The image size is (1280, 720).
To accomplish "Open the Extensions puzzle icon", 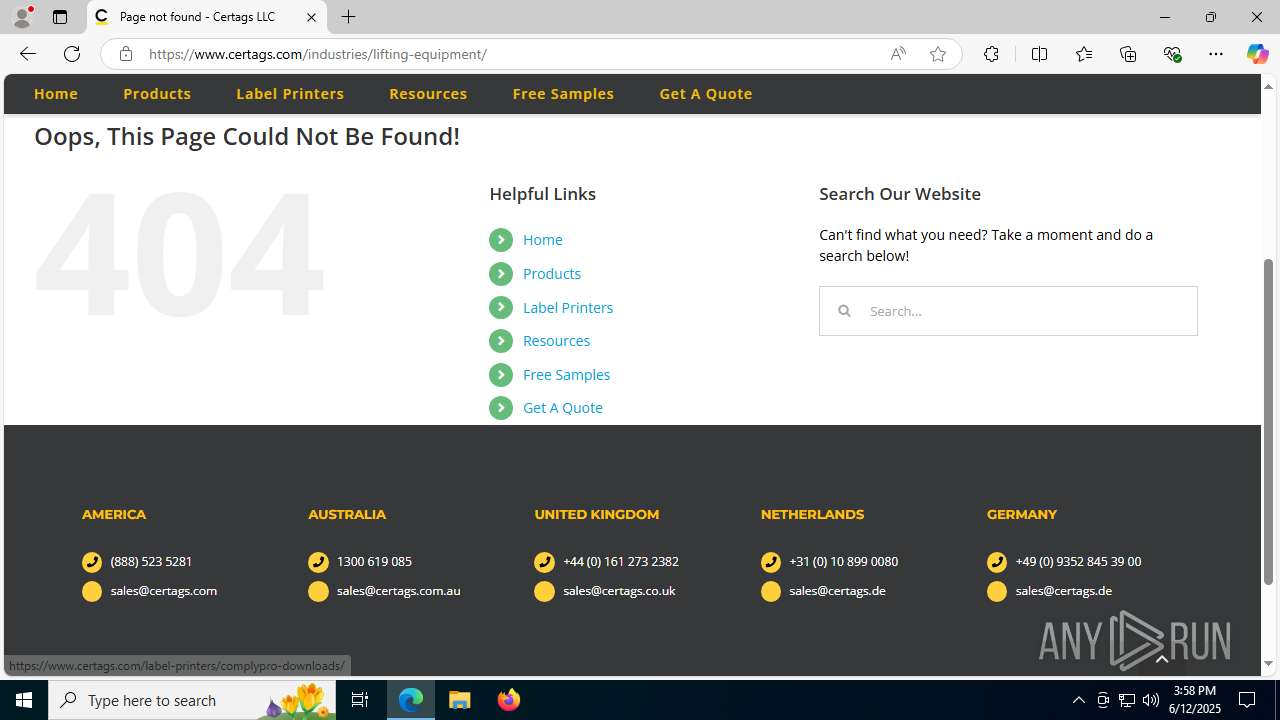I will (991, 54).
